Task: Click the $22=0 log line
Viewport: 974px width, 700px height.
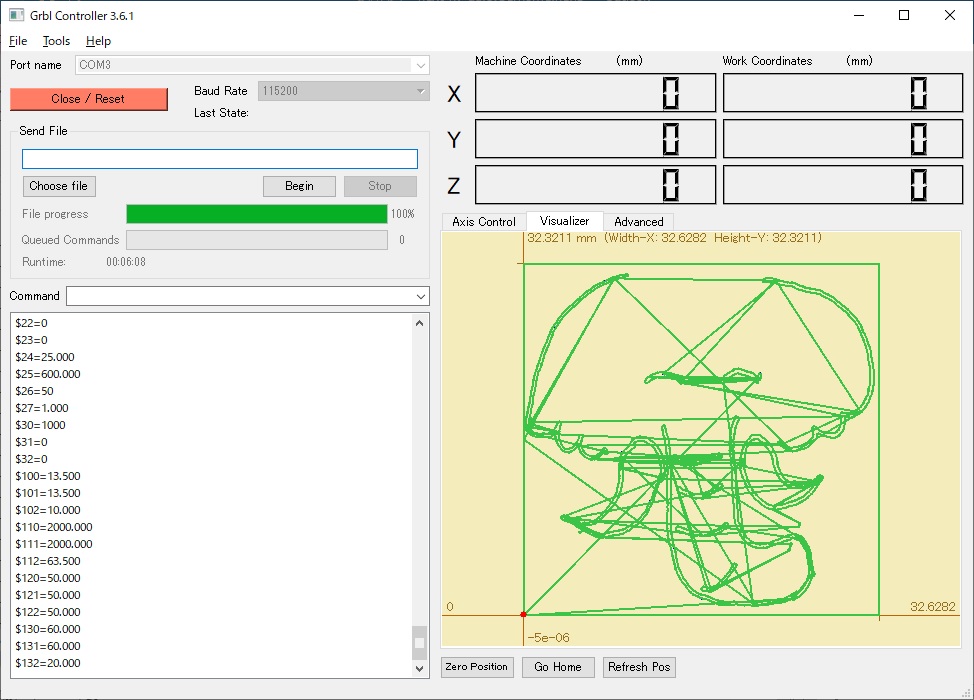Action: (31, 323)
